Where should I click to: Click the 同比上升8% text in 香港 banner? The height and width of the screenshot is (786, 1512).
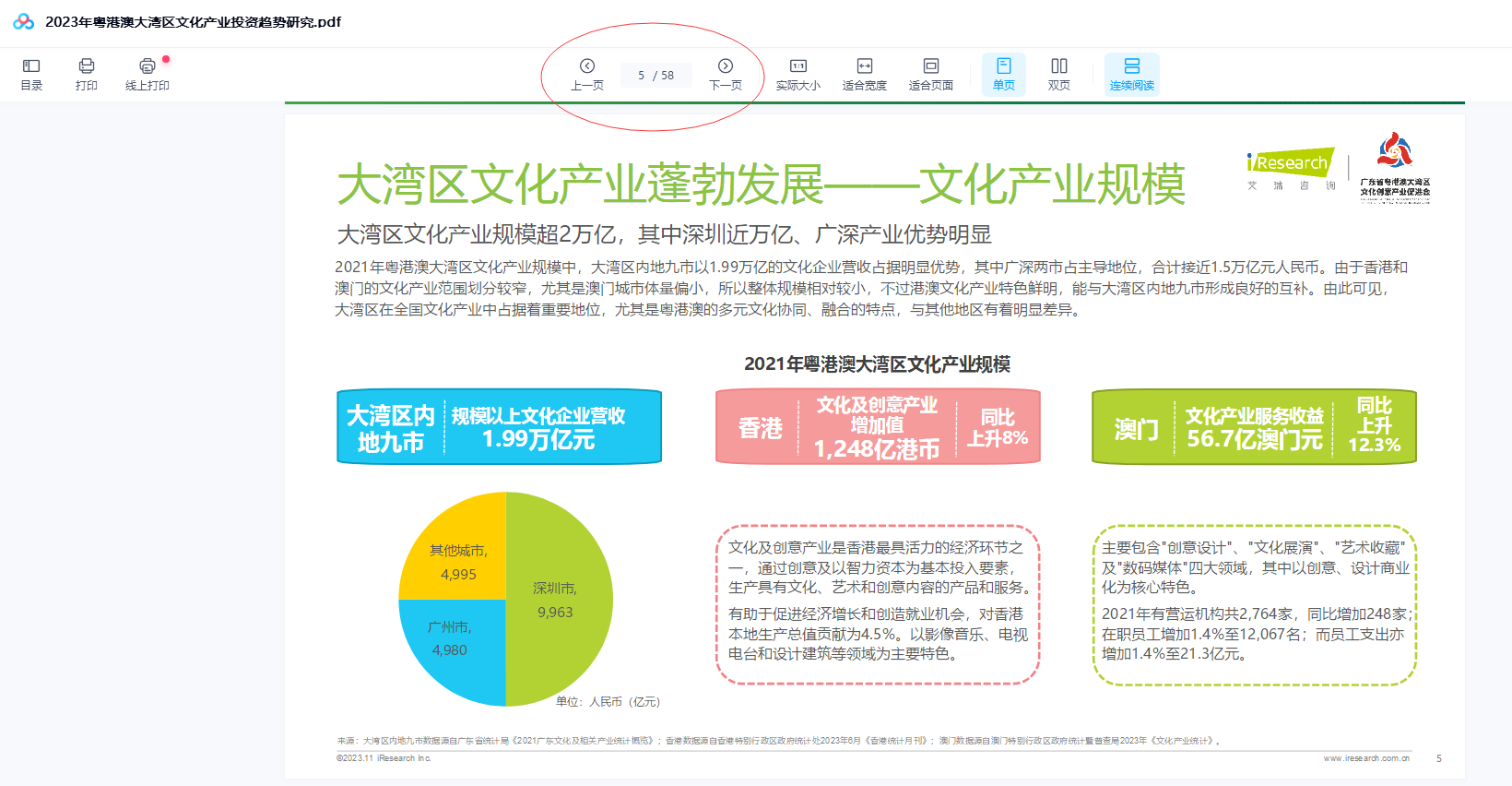click(x=998, y=428)
